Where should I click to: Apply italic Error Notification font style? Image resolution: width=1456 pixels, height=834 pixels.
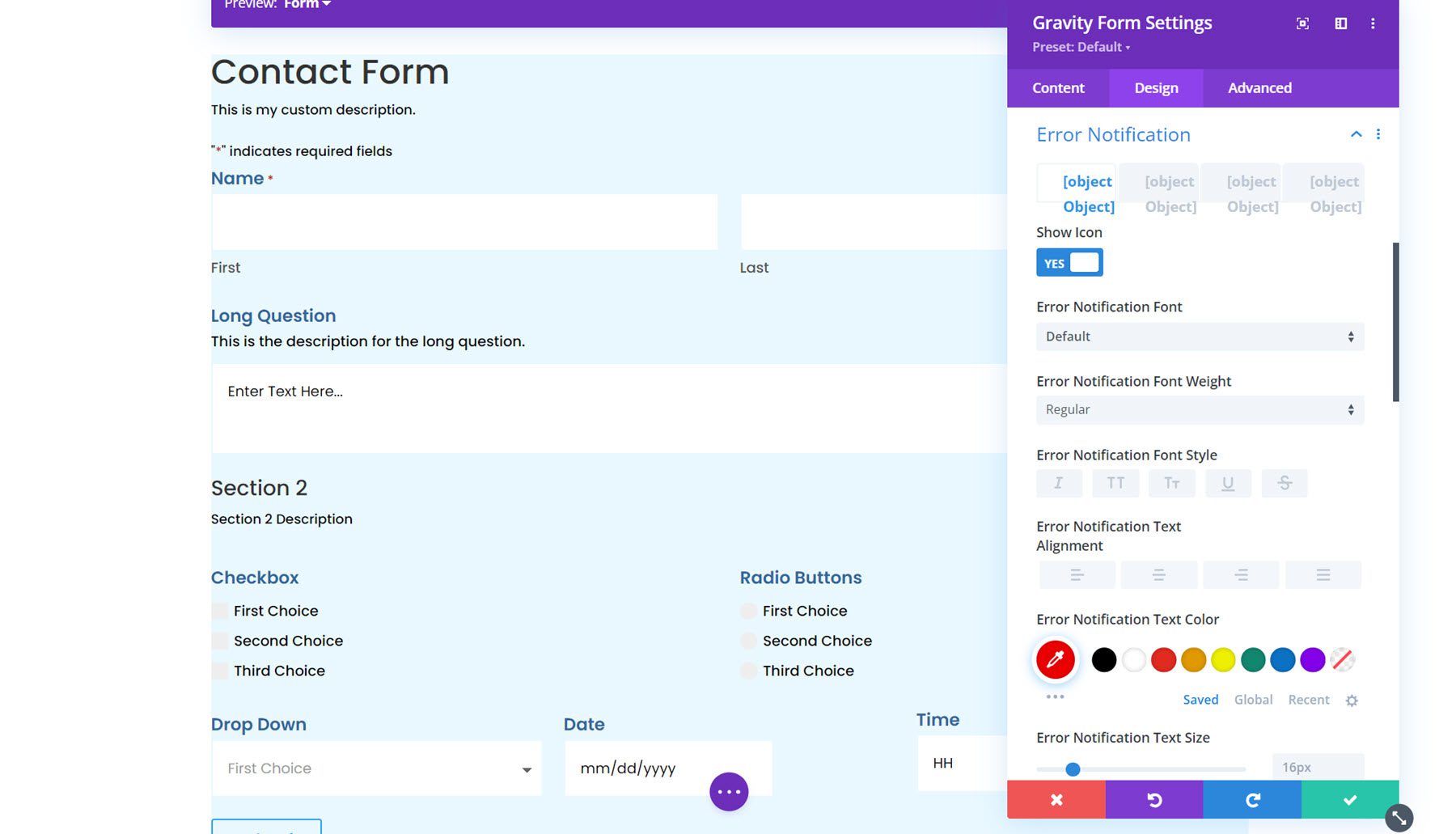tap(1059, 483)
